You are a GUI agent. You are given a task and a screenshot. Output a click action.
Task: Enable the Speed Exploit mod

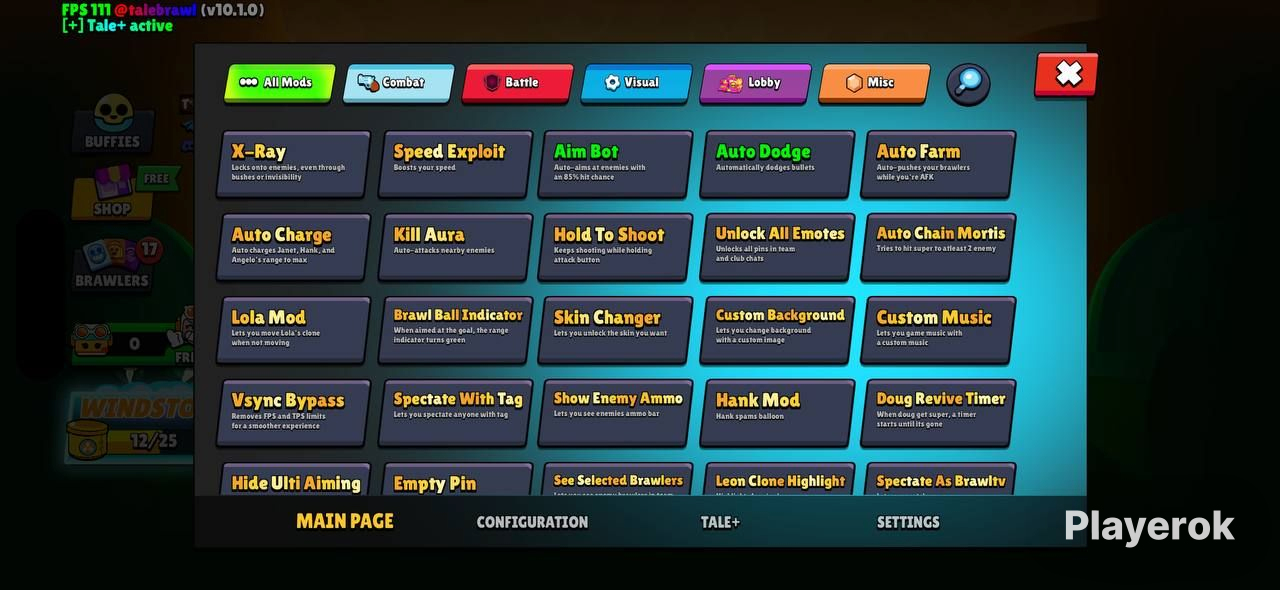point(455,164)
